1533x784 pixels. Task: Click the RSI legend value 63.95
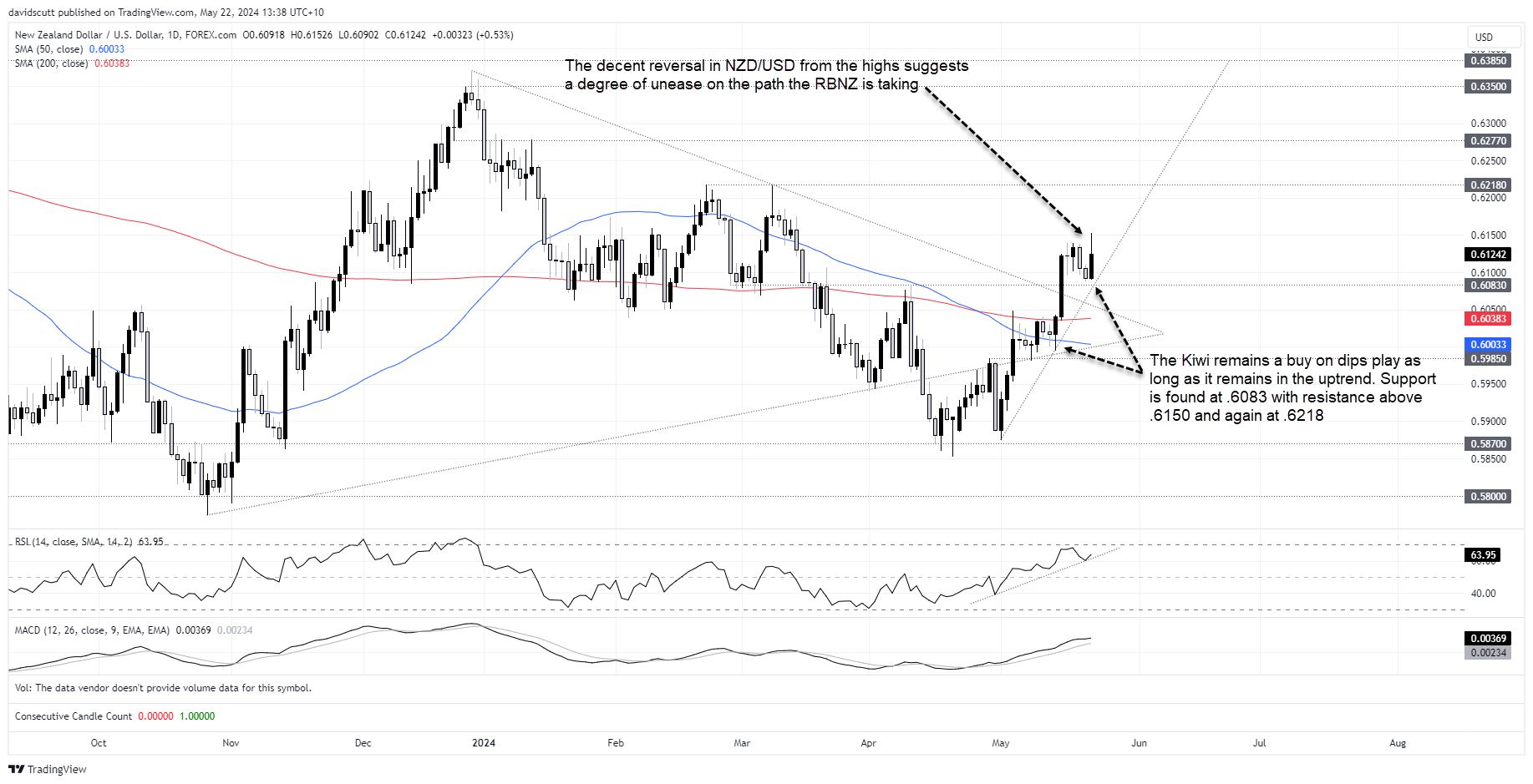150,542
